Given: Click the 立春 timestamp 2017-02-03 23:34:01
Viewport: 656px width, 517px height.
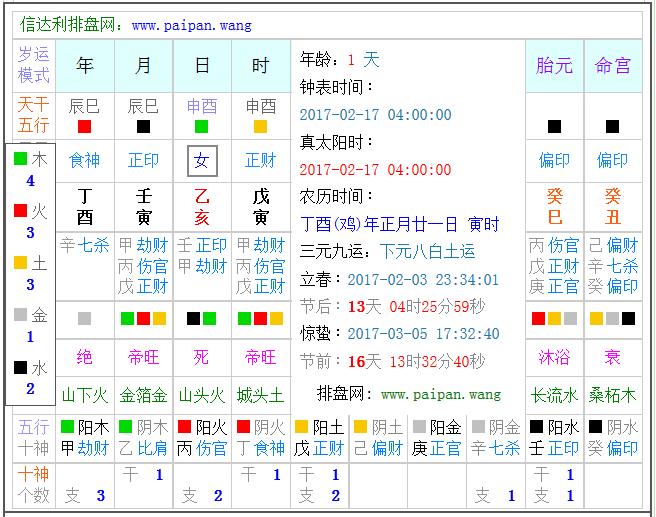Looking at the screenshot, I should [x=423, y=280].
